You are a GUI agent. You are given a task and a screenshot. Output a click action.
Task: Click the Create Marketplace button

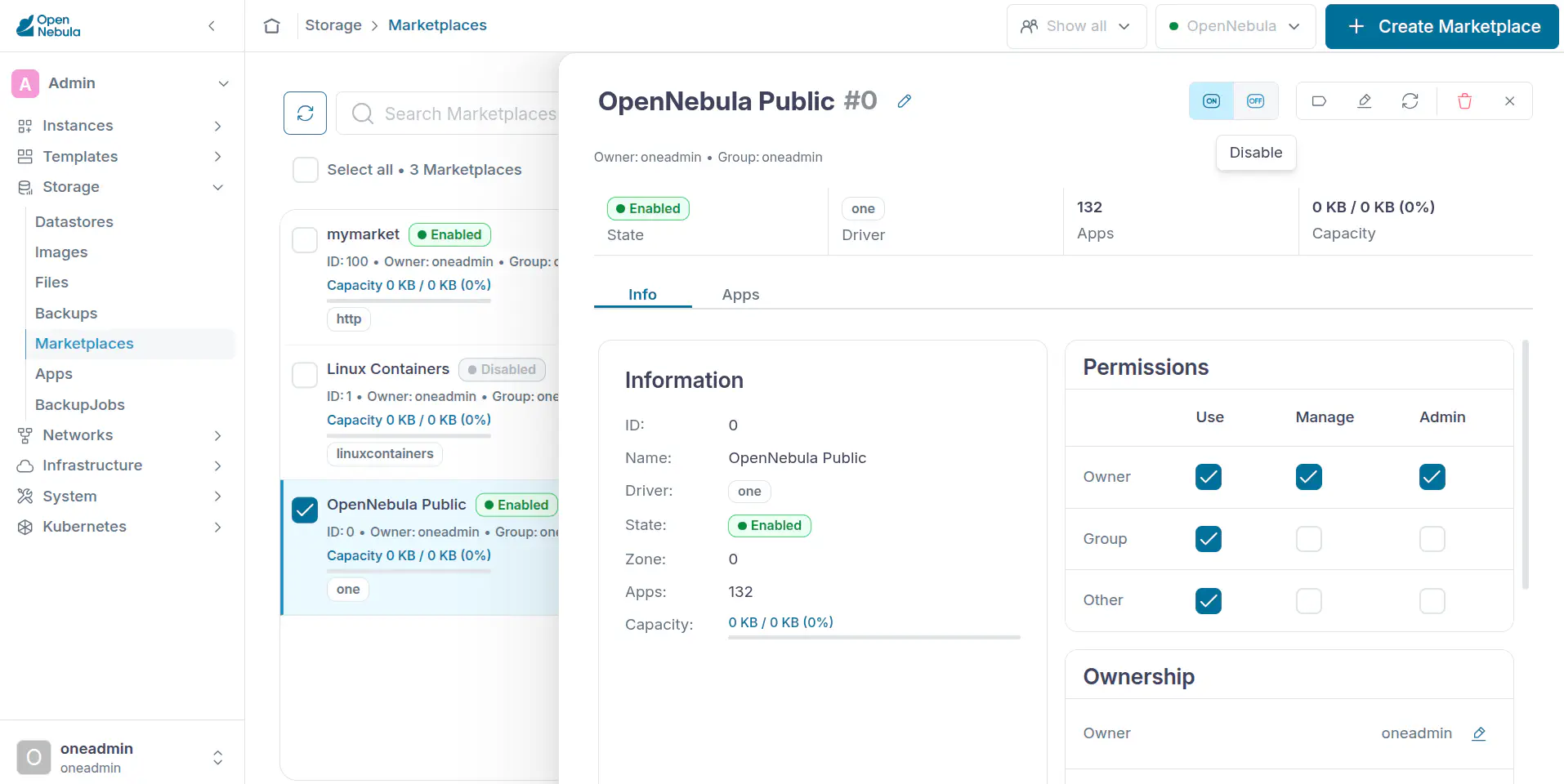click(1442, 26)
